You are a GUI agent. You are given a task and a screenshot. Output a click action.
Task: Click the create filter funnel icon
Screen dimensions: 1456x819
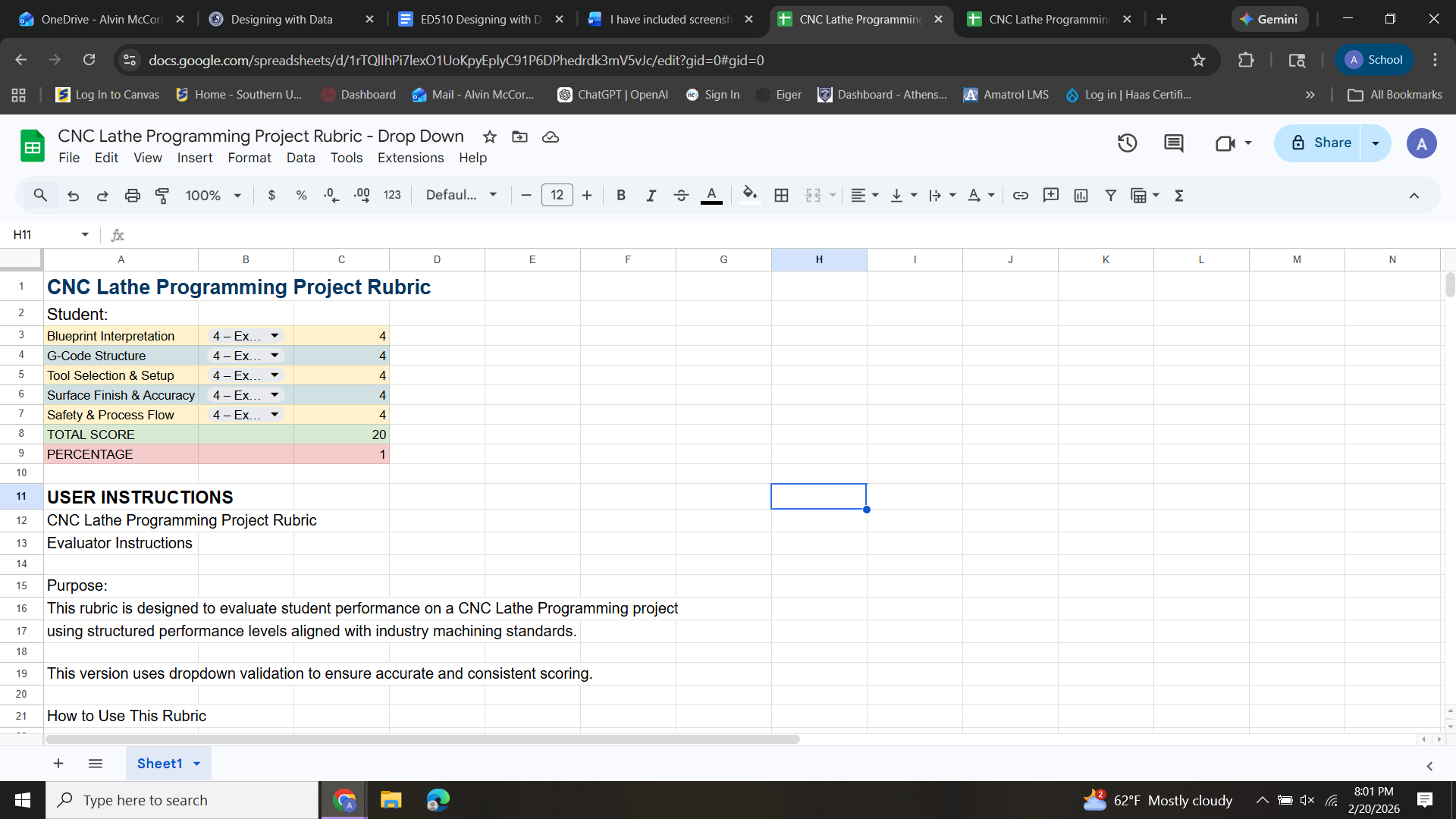(1110, 196)
